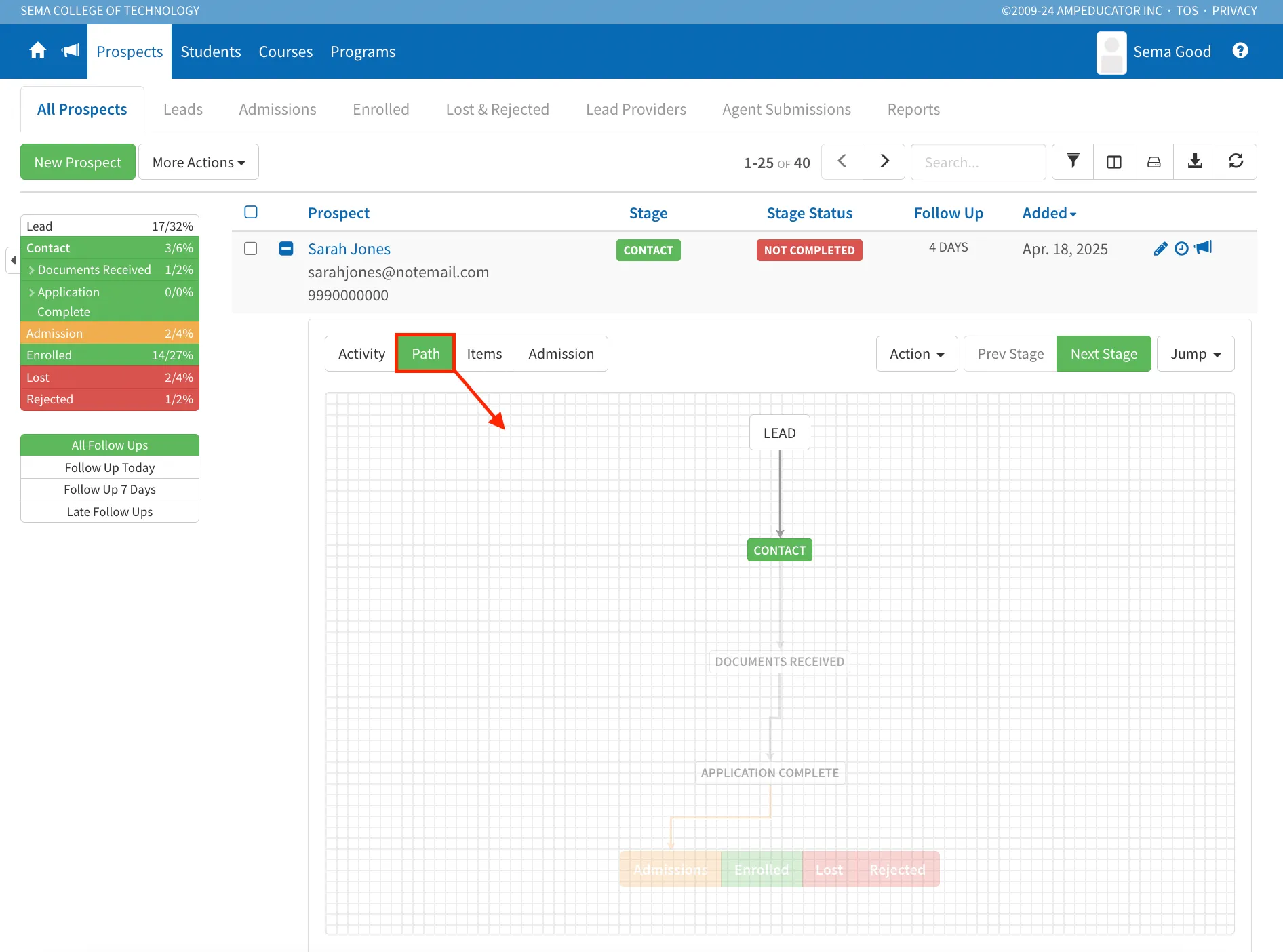This screenshot has width=1283, height=952.
Task: Filter by Rejected stage in sidebar
Action: (x=110, y=399)
